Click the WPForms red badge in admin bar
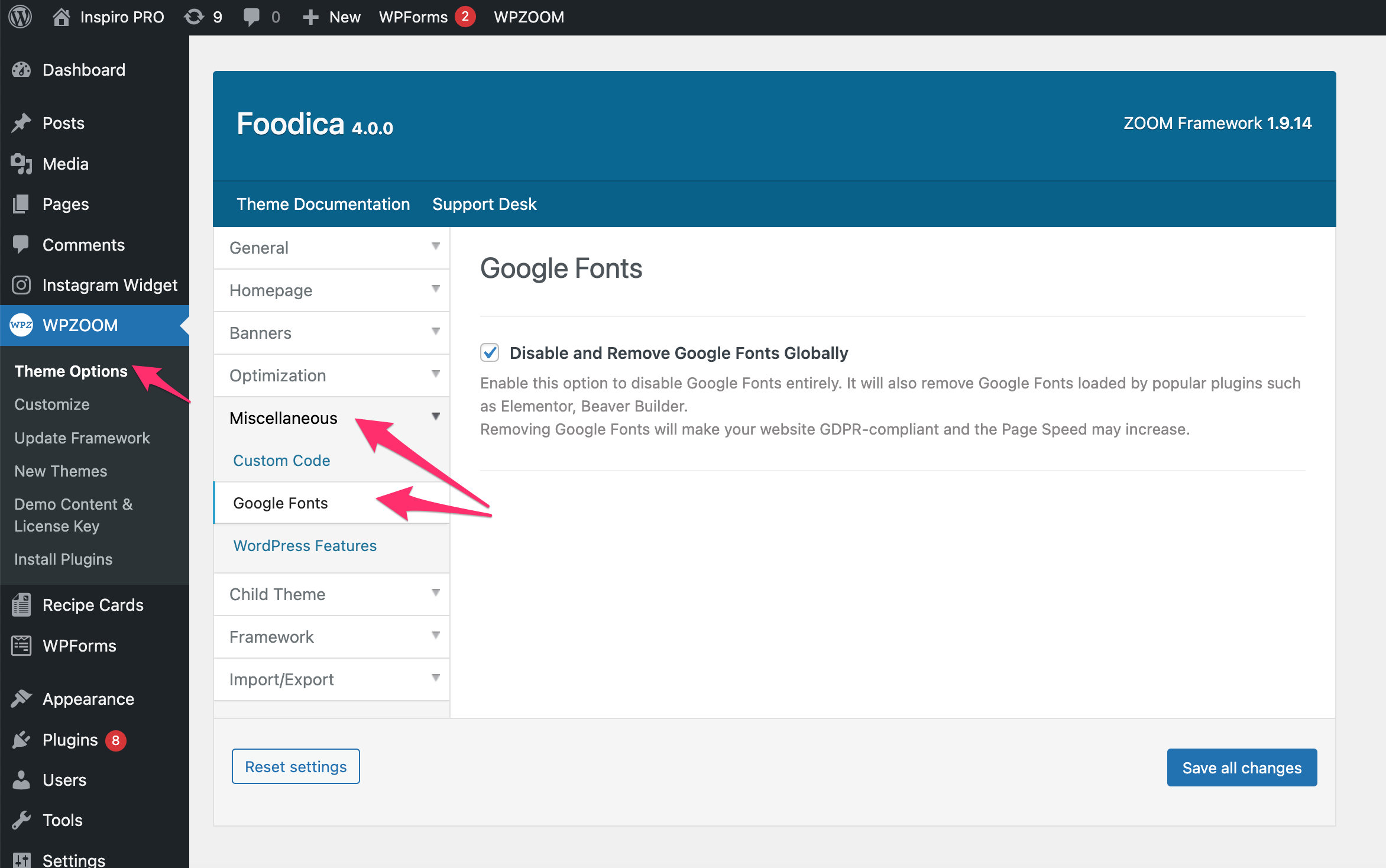The width and height of the screenshot is (1386, 868). 465,17
